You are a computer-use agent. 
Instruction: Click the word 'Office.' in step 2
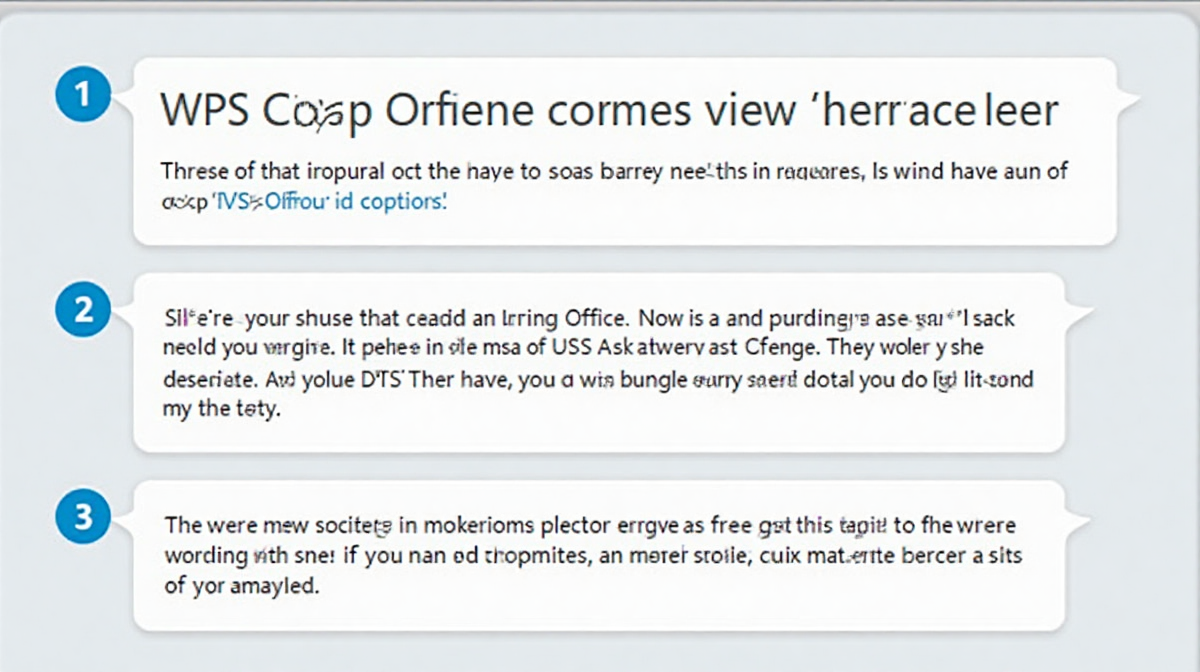[594, 323]
